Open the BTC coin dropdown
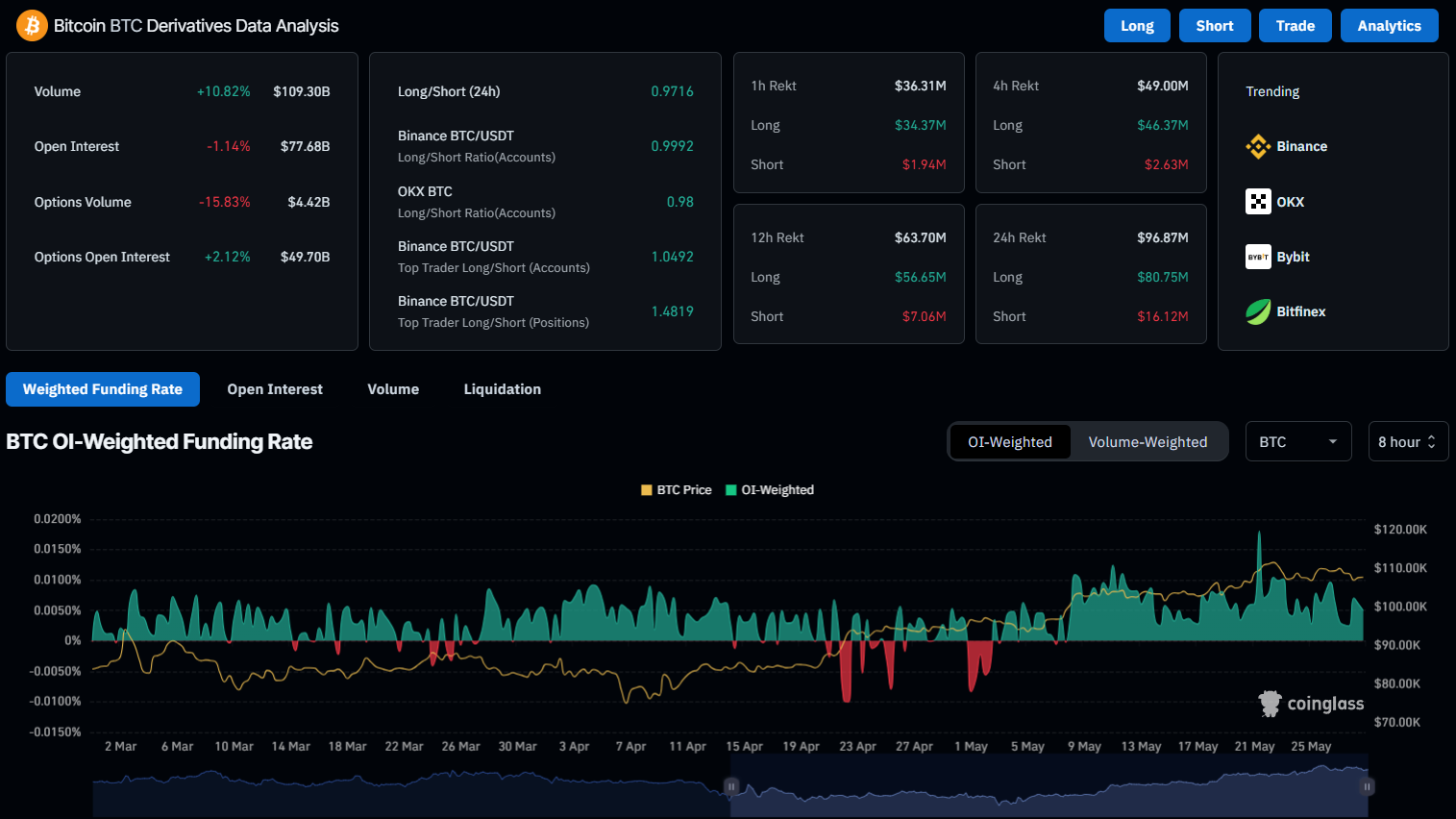Image resolution: width=1456 pixels, height=819 pixels. [x=1297, y=442]
